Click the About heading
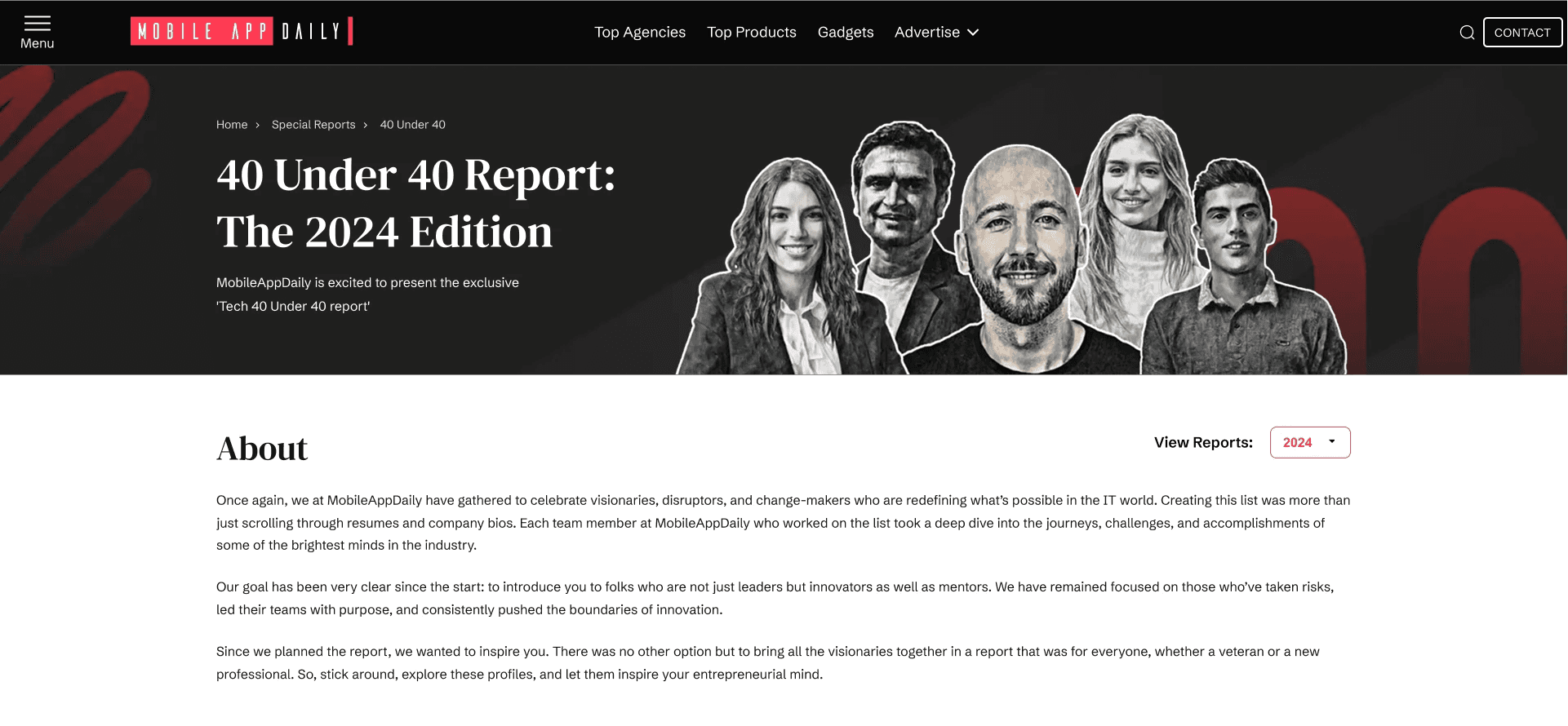This screenshot has width=1568, height=726. pos(262,449)
